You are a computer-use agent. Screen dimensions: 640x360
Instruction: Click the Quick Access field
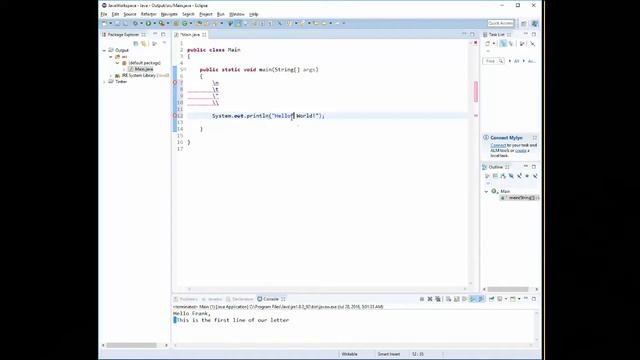point(500,23)
